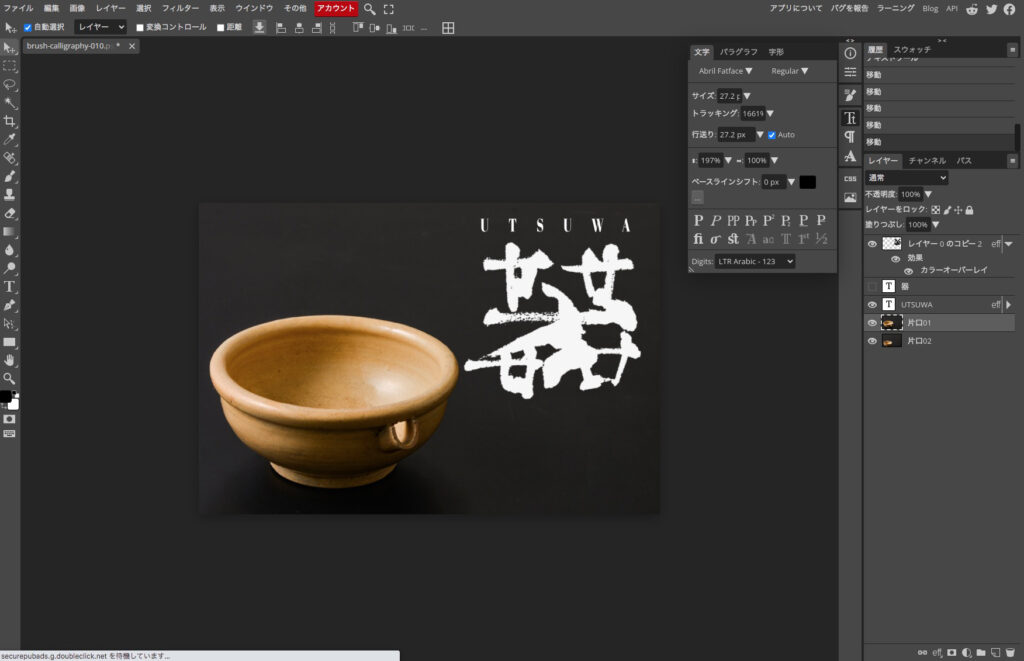Add a layer mask from bottom bar
The height and width of the screenshot is (661, 1024).
[952, 652]
